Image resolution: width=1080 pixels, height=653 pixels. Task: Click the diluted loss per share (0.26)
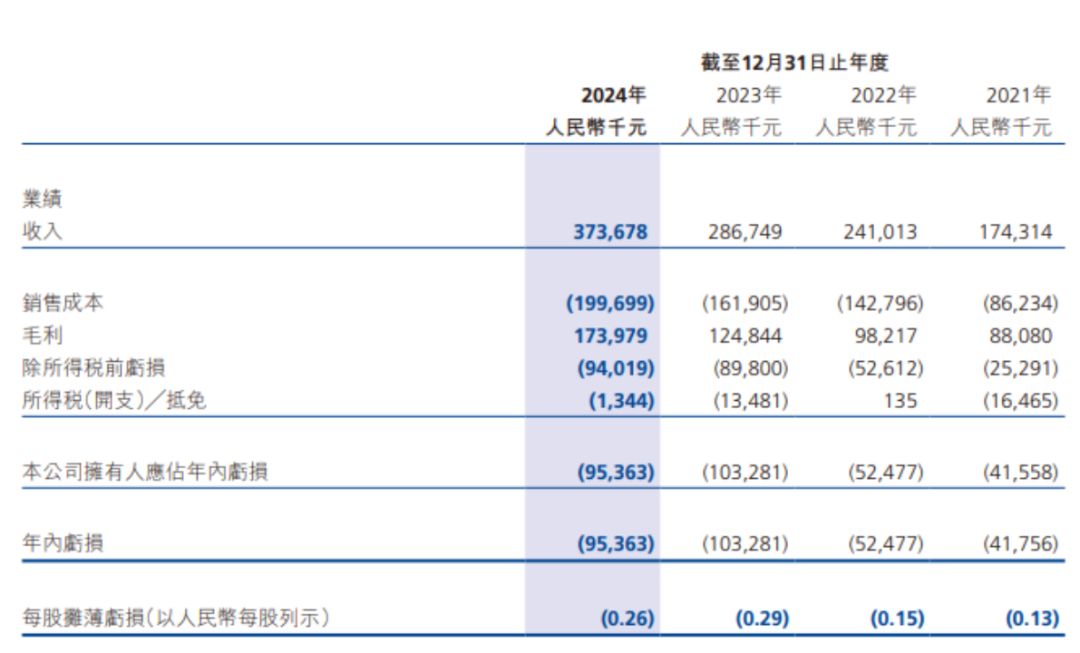tap(627, 619)
